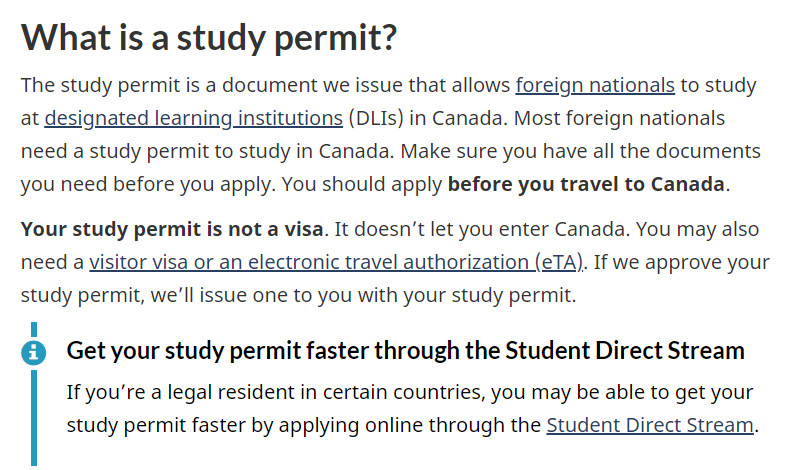Click the words Most foreign nationals
The height and width of the screenshot is (470, 786).
pos(620,119)
